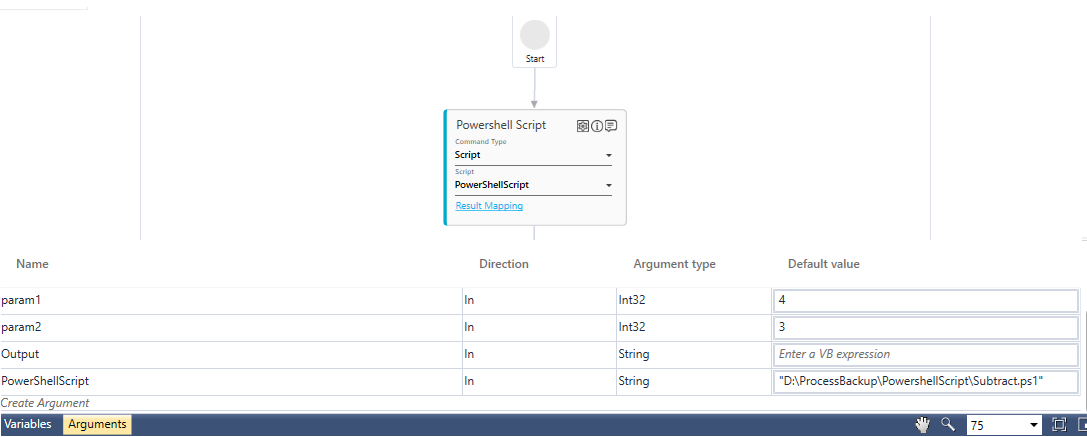
Task: Open the zoom percentage dropdown showing 75
Action: 1033,425
